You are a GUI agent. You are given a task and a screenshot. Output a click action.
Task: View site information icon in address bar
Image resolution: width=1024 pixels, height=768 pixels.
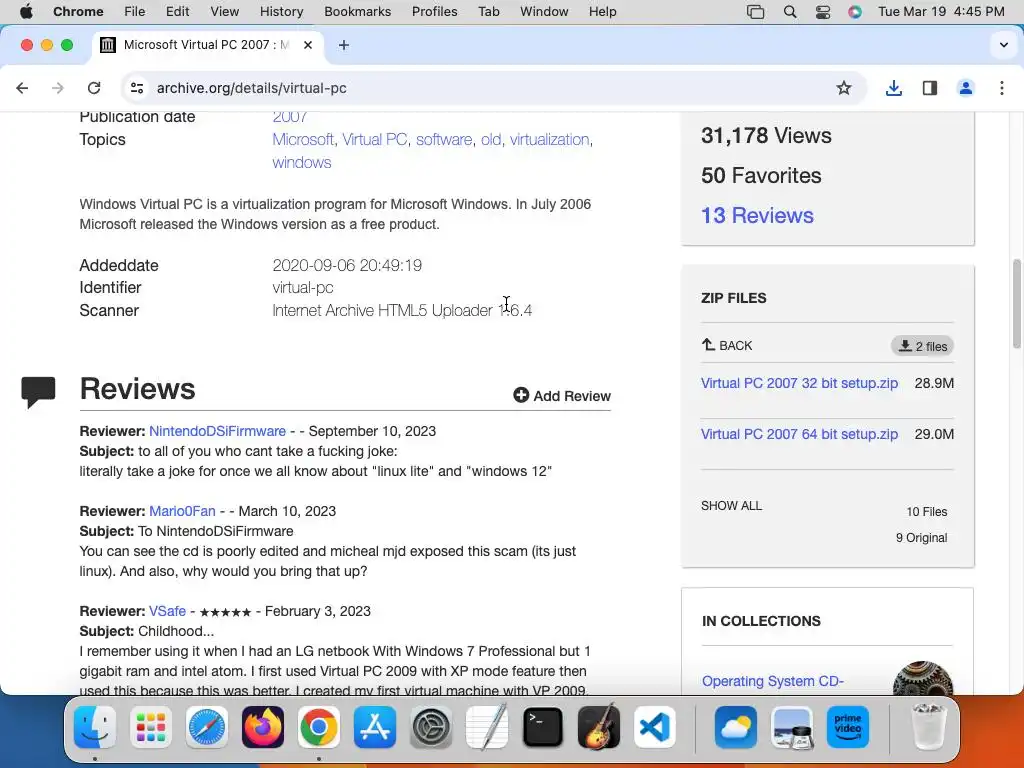136,88
